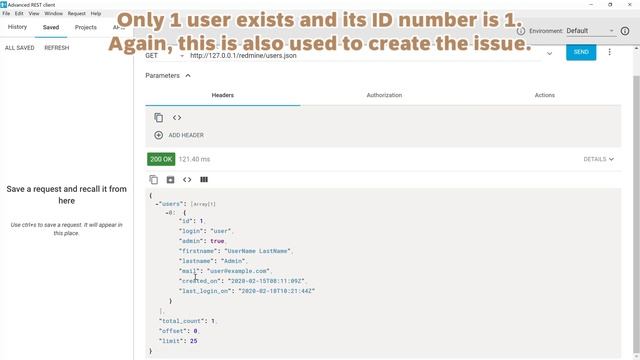Expand the URL editor chevron
This screenshot has height=360, width=640.
(549, 53)
